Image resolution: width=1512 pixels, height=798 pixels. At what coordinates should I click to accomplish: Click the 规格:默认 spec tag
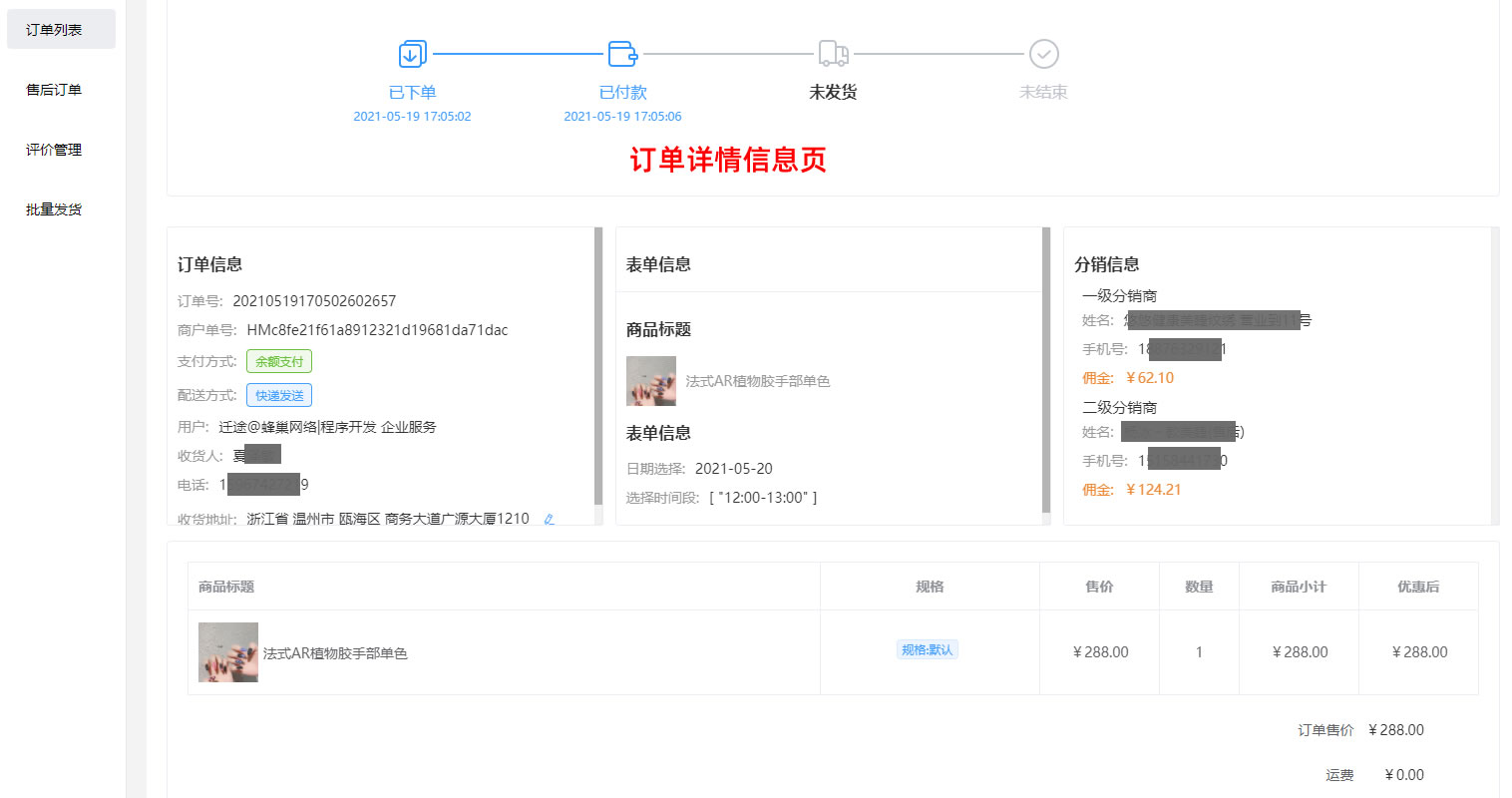pos(928,650)
